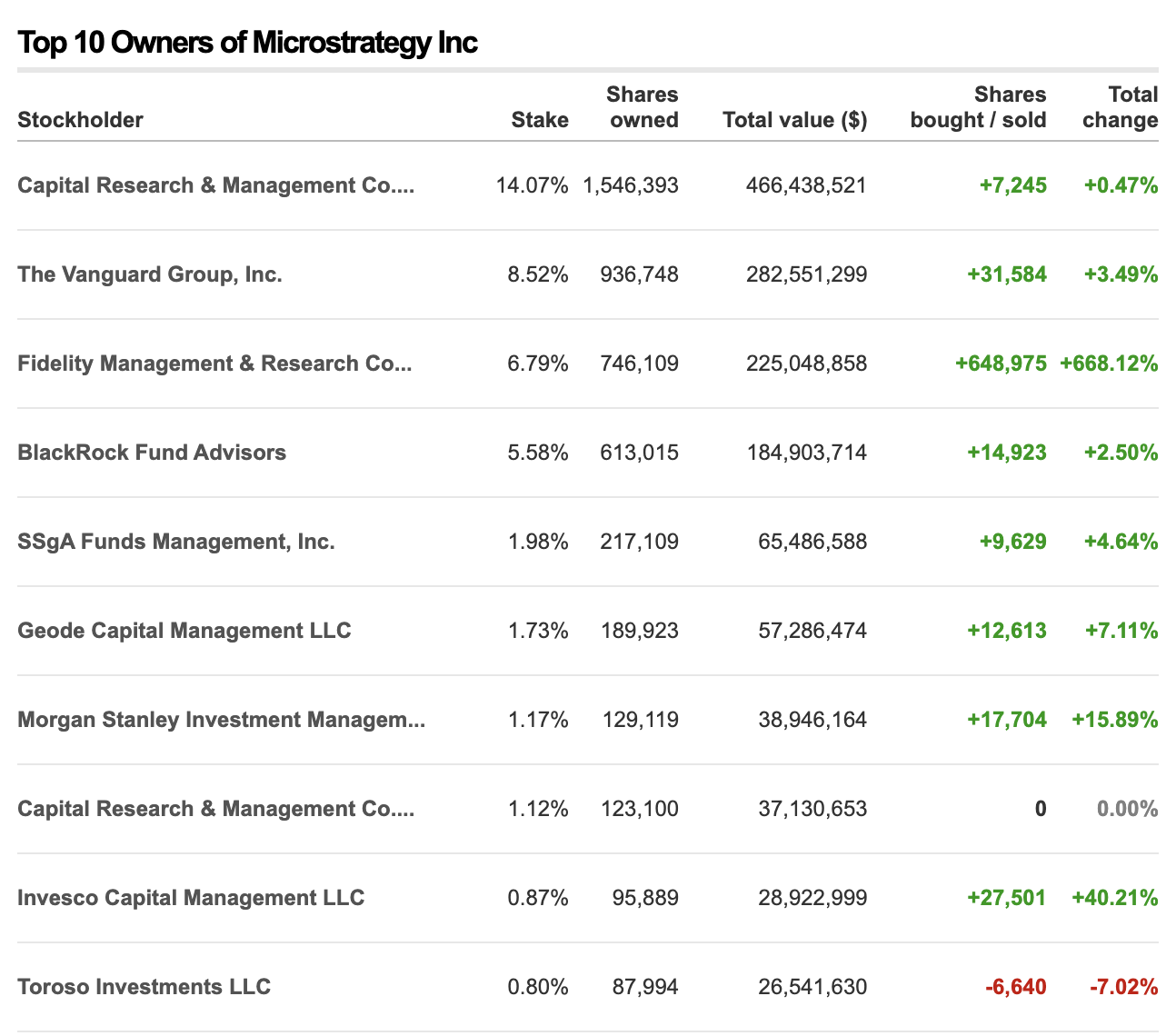Click the +668.12% total change value
Image resolution: width=1176 pixels, height=1036 pixels.
1109,364
